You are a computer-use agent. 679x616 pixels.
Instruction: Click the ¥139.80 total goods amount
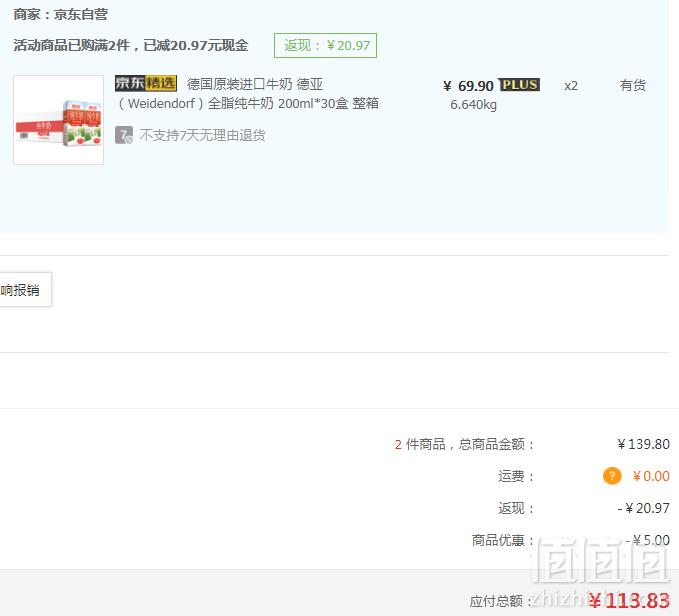(x=643, y=444)
